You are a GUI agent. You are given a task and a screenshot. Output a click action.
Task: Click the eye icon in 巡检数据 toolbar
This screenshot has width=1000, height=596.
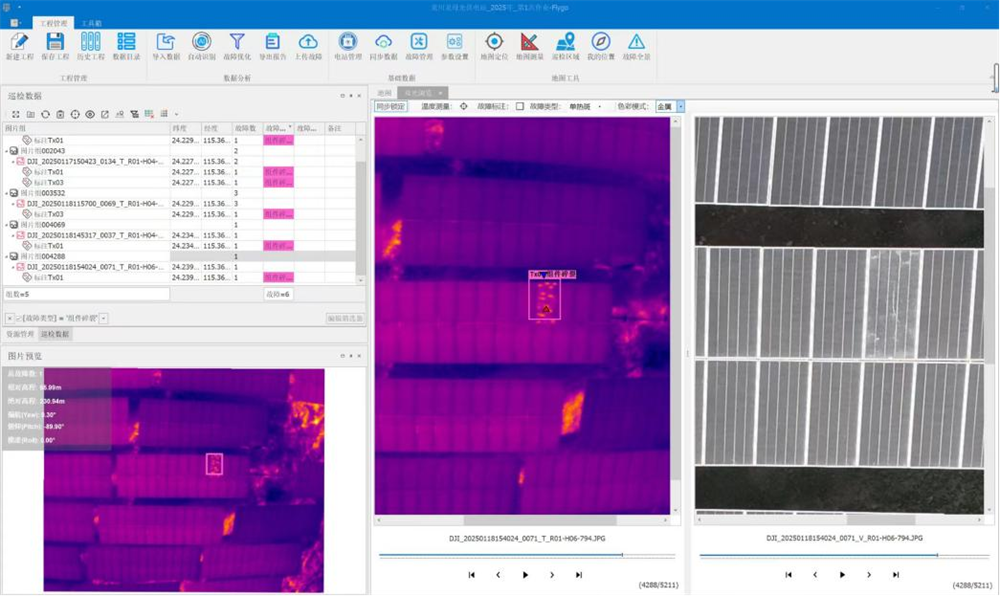[89, 114]
